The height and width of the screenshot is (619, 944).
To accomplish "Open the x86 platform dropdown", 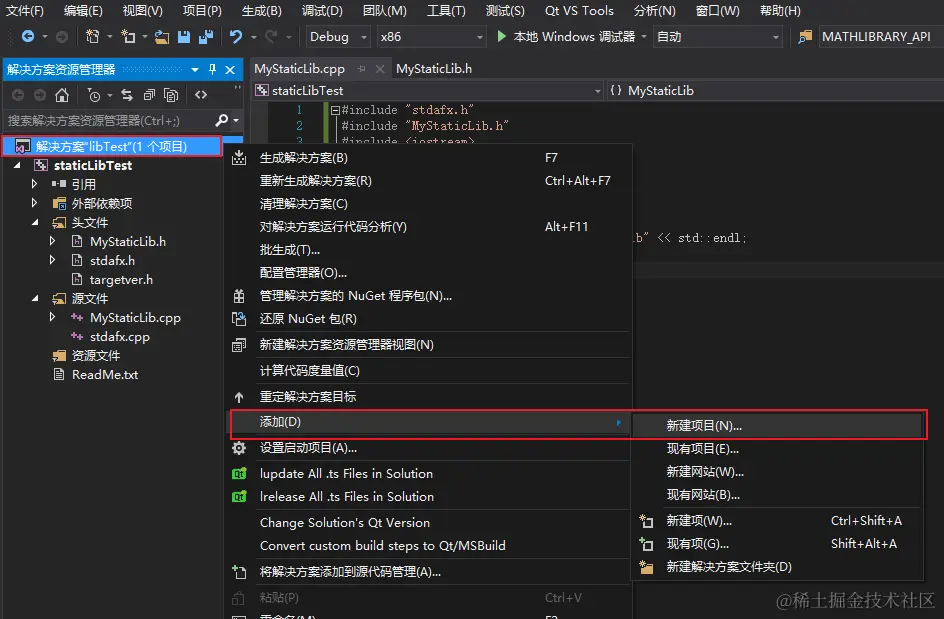I will pyautogui.click(x=431, y=37).
